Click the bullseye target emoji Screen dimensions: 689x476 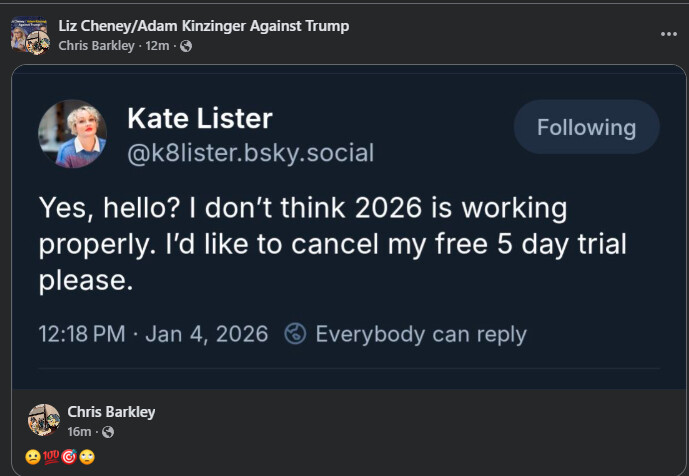(69, 457)
